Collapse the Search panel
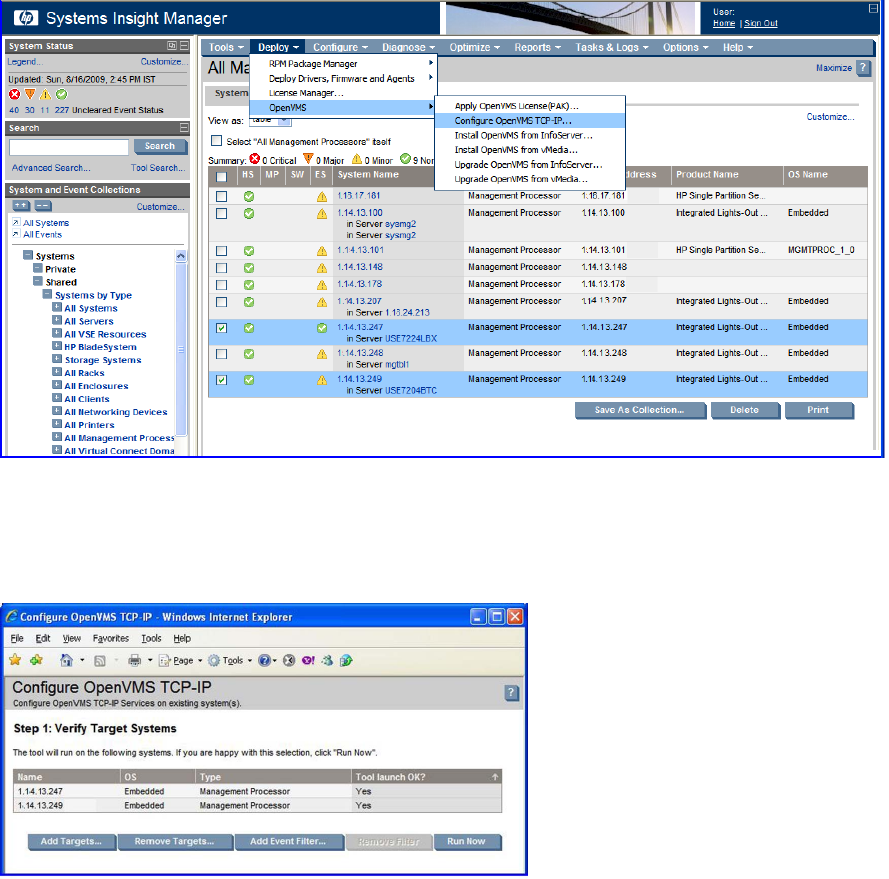Screen dimensions: 889x879 point(184,128)
